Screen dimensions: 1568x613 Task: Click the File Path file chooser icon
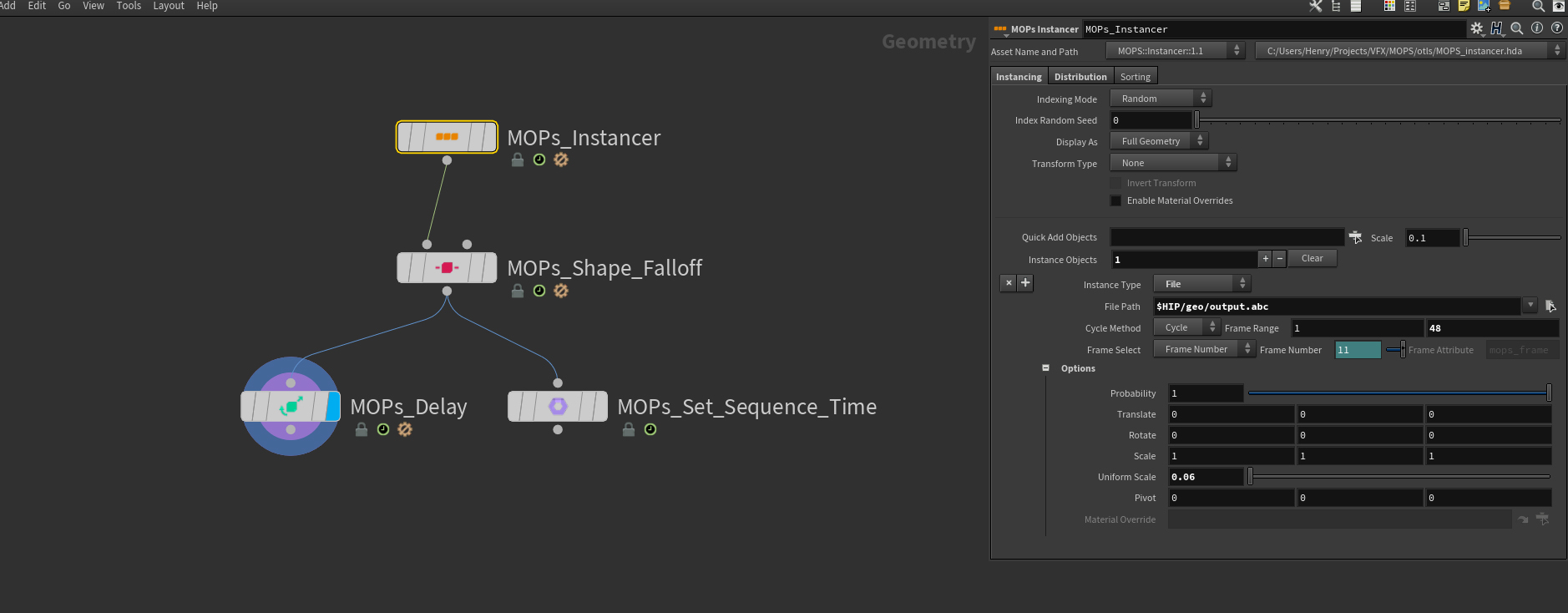pos(1550,306)
